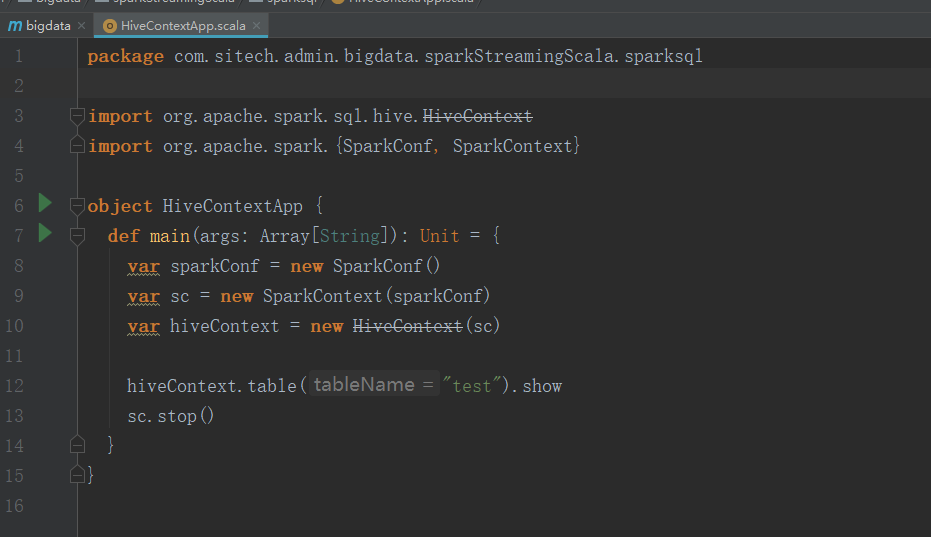Toggle fold end marker at line 14
The width and height of the screenshot is (931, 537).
click(x=77, y=444)
